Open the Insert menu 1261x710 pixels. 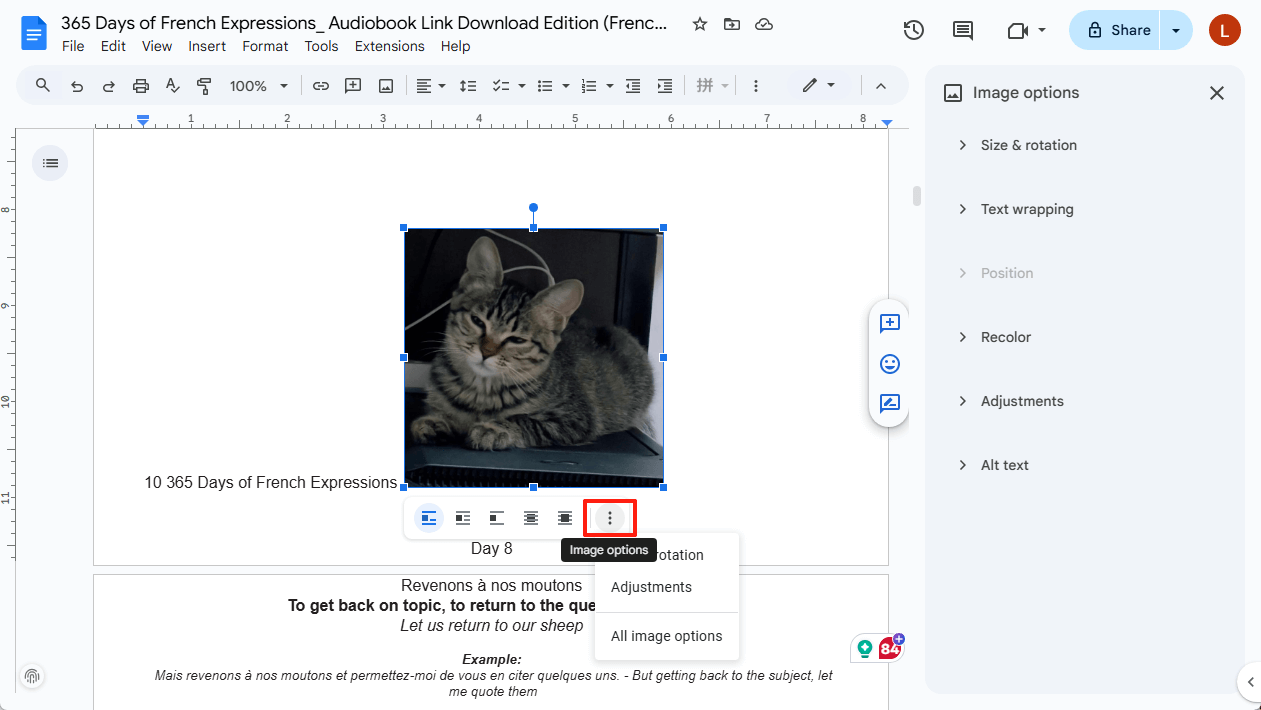[x=207, y=46]
